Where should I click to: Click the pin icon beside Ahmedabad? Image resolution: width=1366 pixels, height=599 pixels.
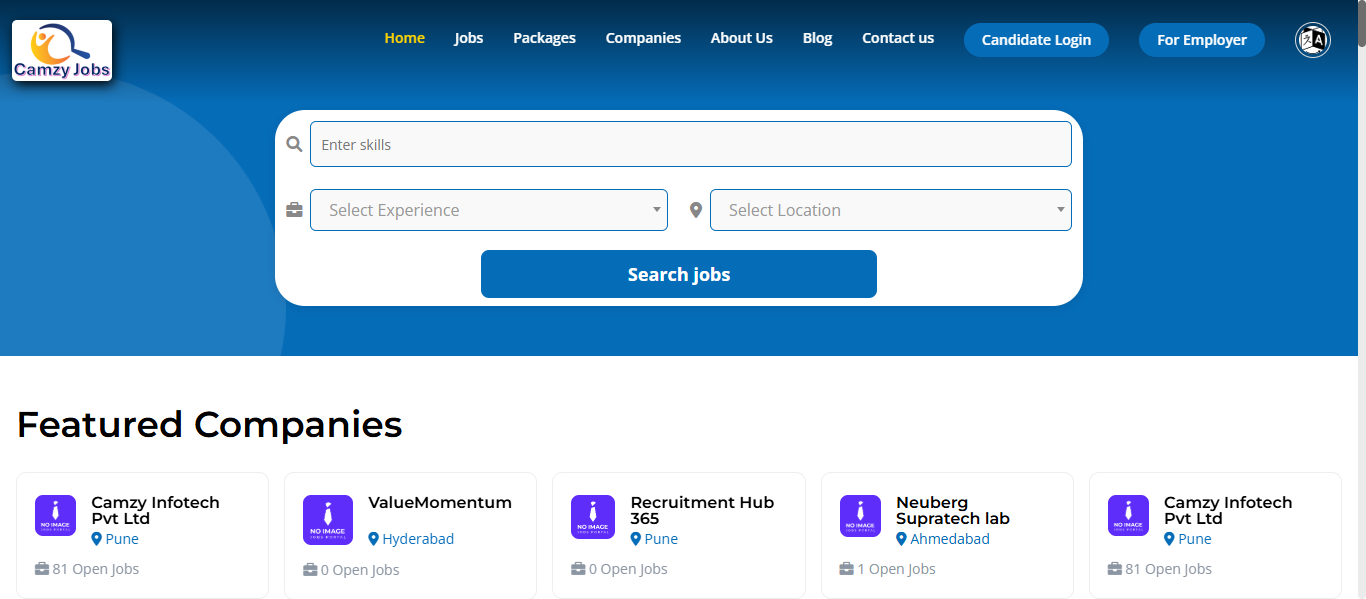point(901,539)
